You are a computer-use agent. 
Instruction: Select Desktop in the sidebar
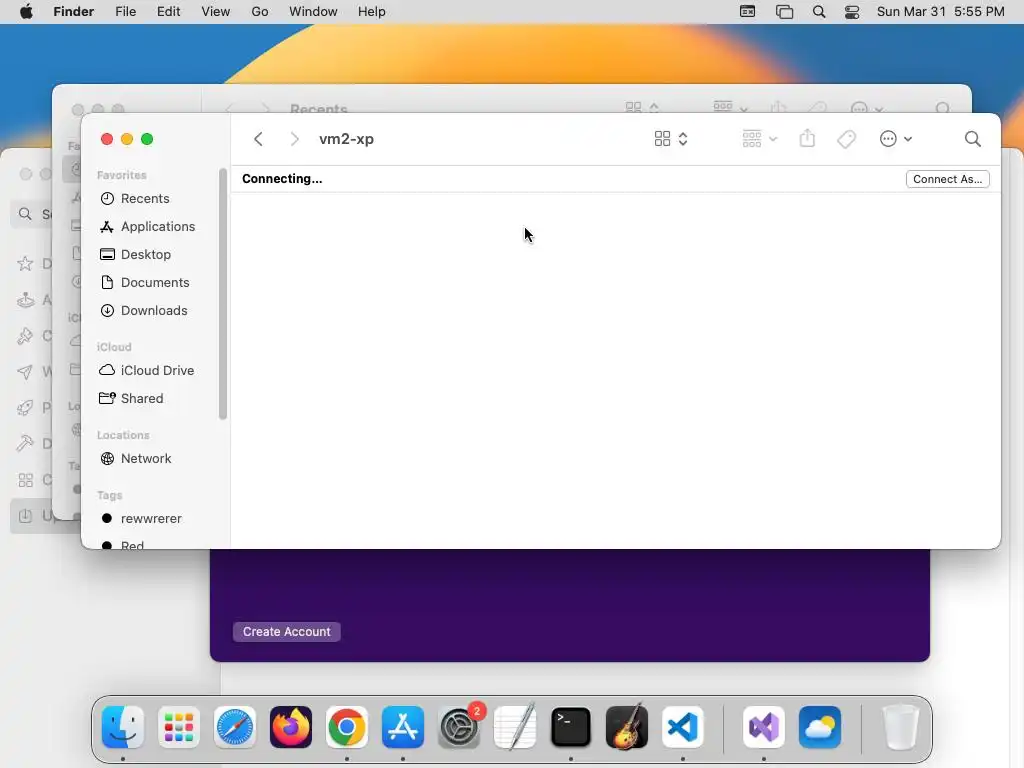146,255
